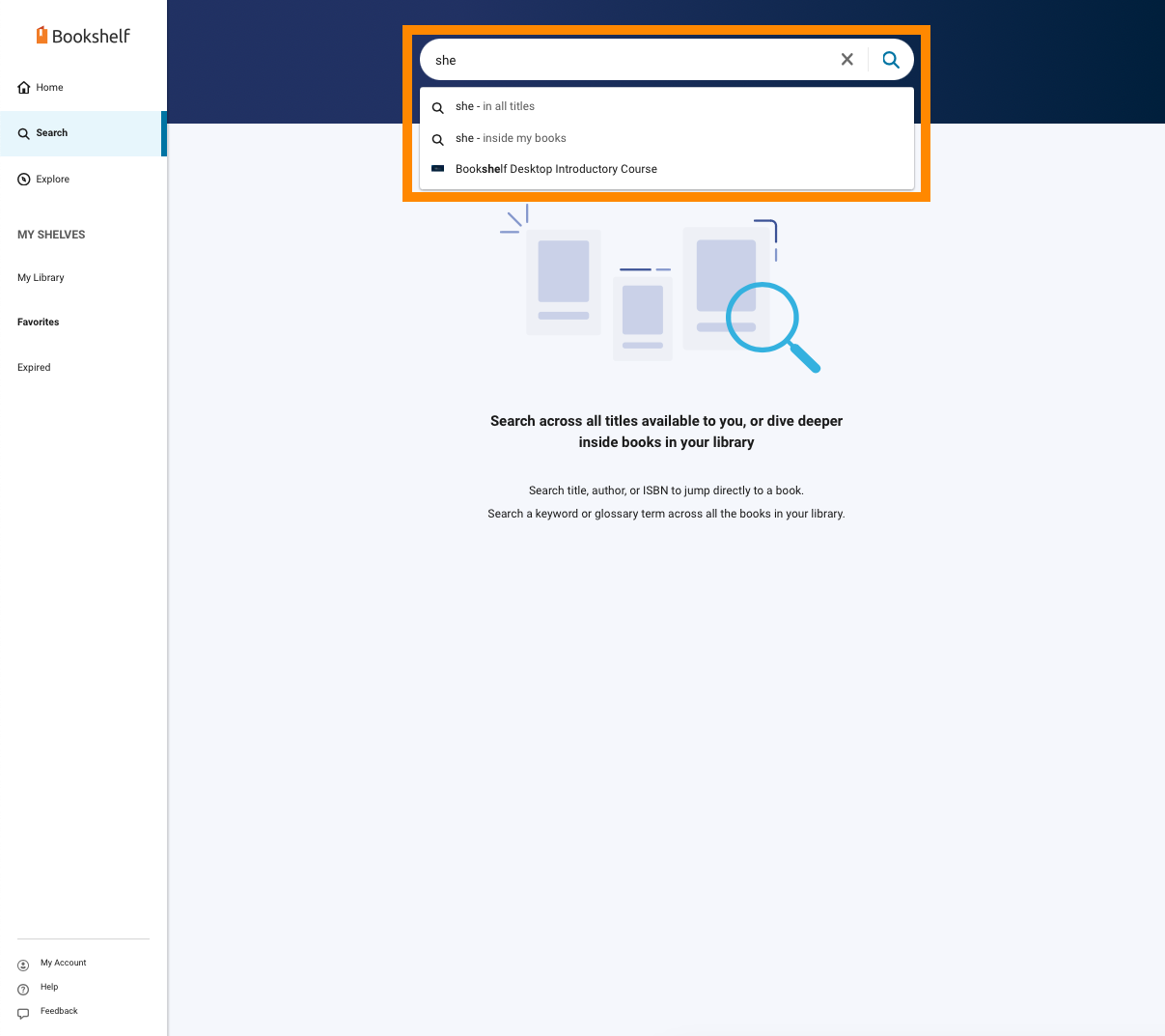Click the Introductory Course book cover thumbnail
Screen dimensions: 1165x1036
pyautogui.click(x=437, y=169)
